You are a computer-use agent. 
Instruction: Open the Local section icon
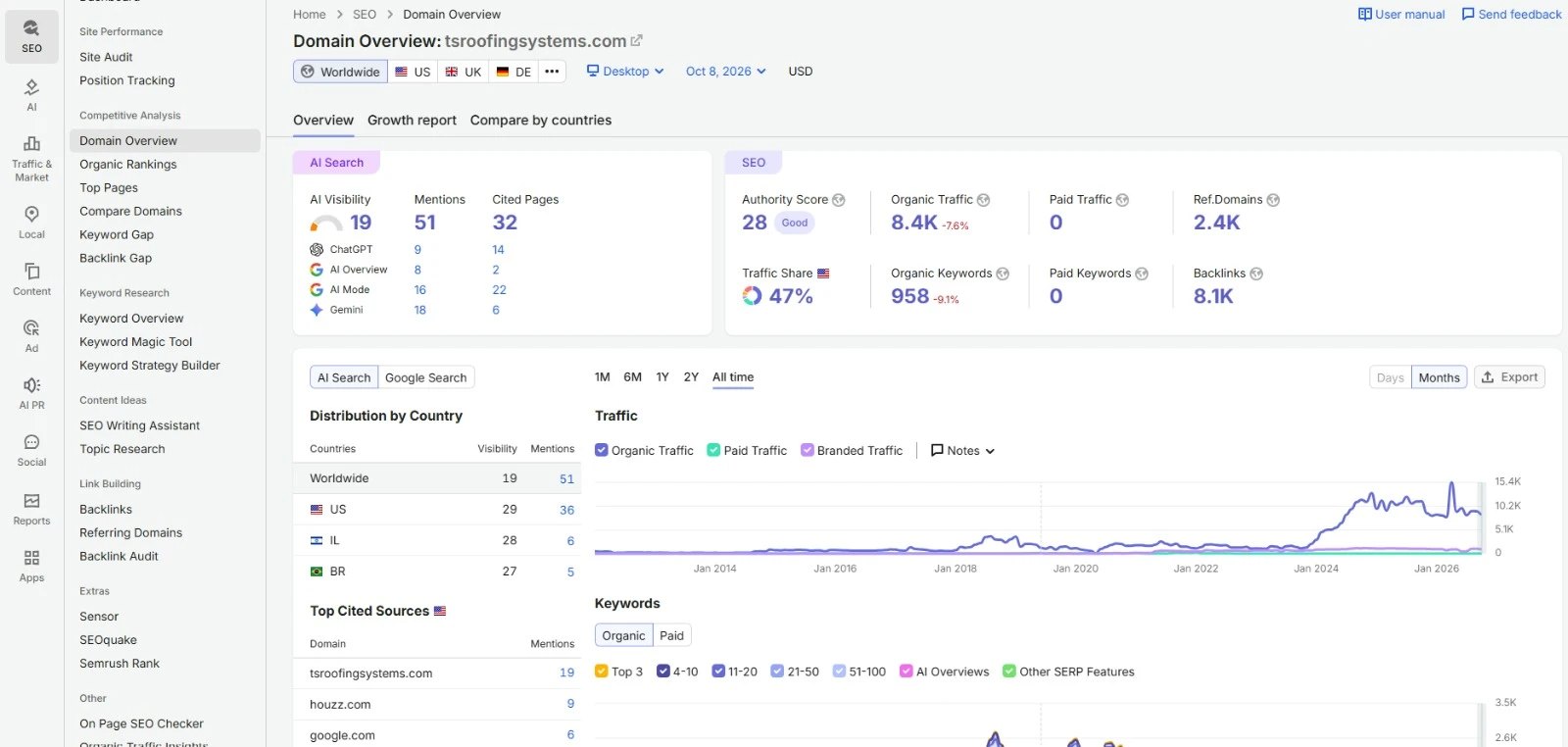(x=31, y=214)
